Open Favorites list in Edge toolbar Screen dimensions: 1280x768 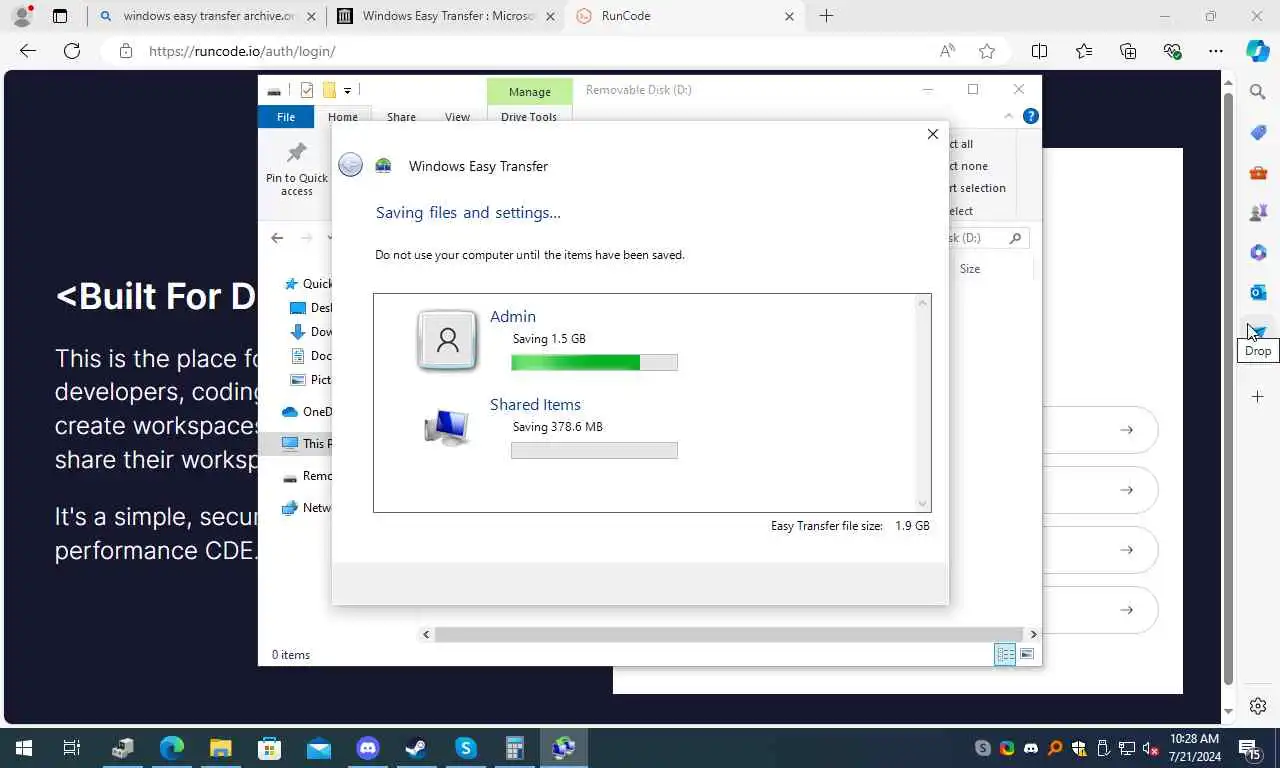click(1084, 51)
